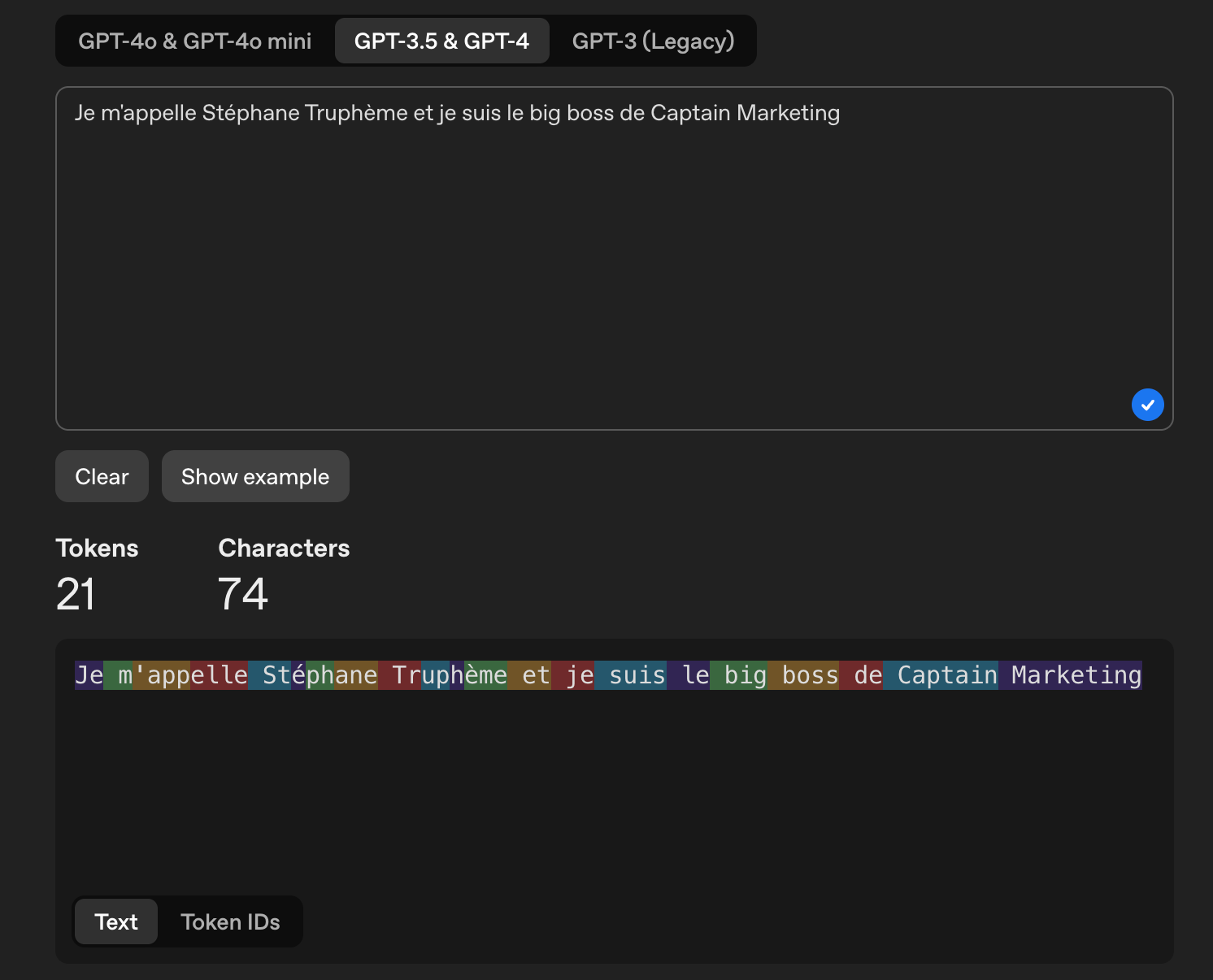
Task: Click the character count number 74
Action: (x=242, y=594)
